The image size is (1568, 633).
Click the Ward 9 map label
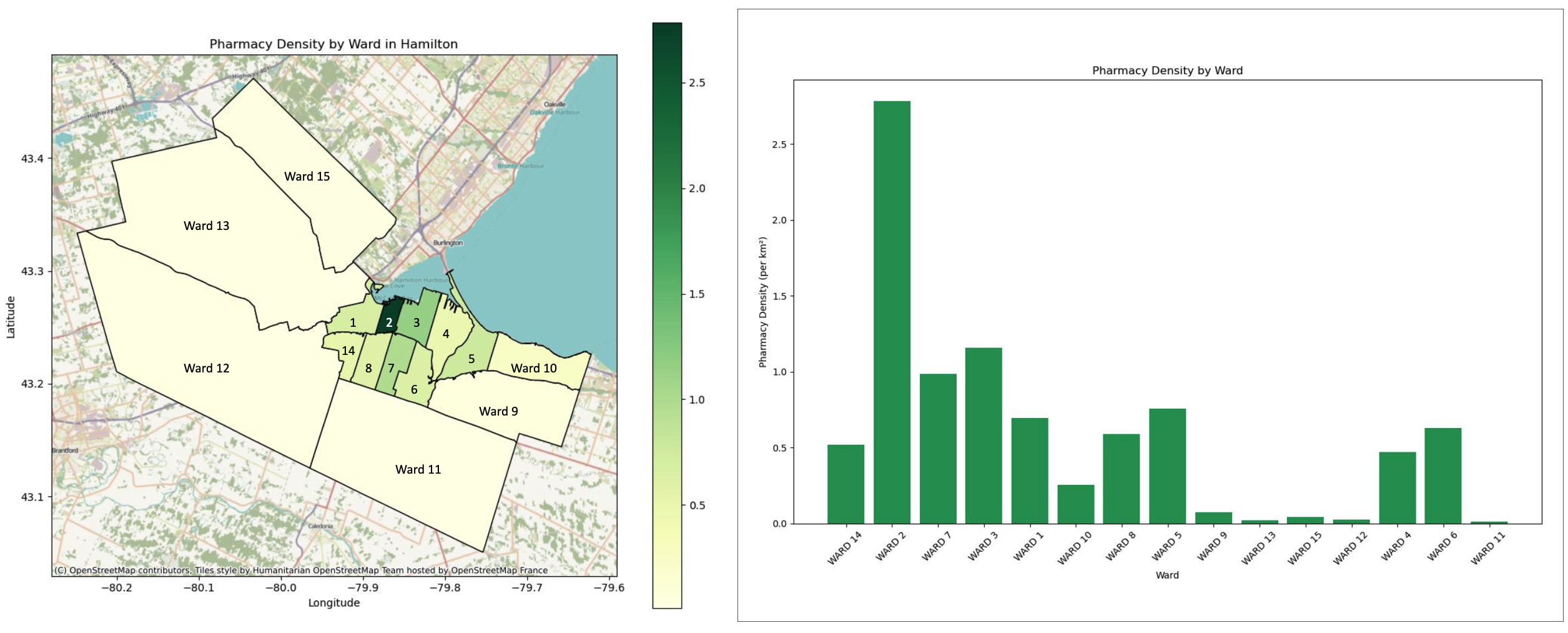[x=498, y=411]
